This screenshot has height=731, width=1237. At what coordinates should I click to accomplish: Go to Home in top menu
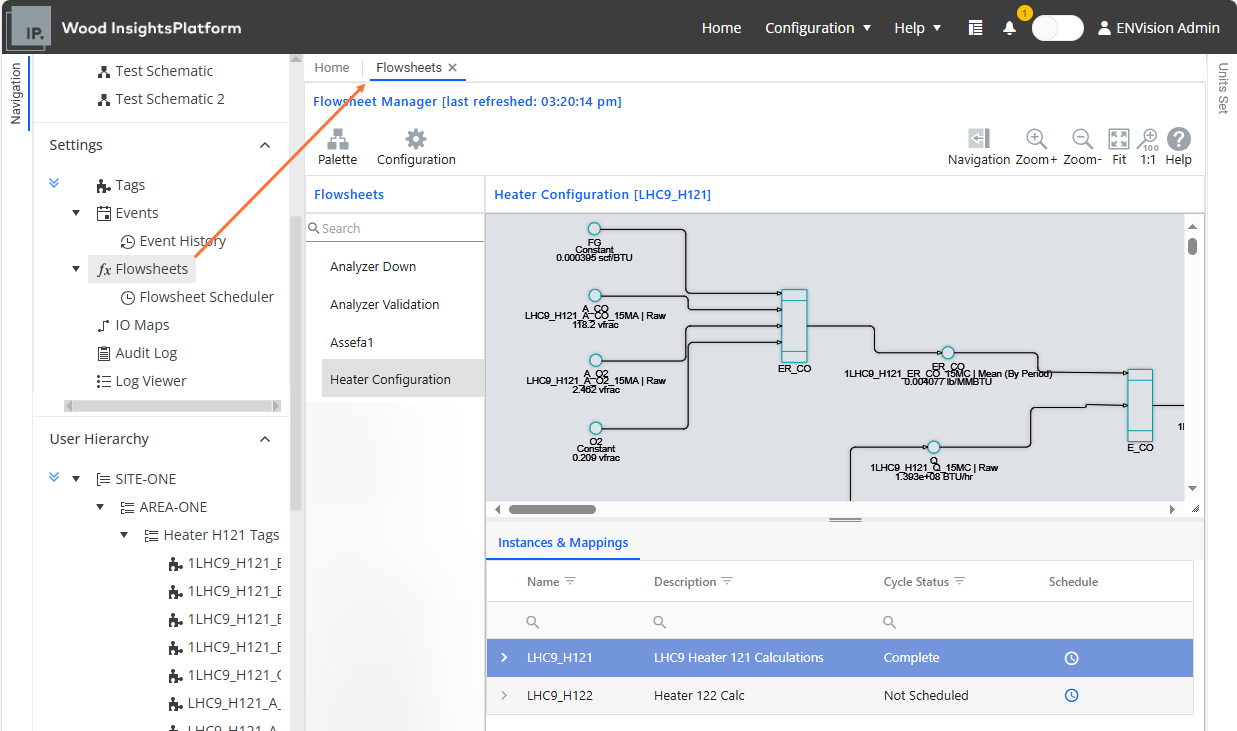721,28
